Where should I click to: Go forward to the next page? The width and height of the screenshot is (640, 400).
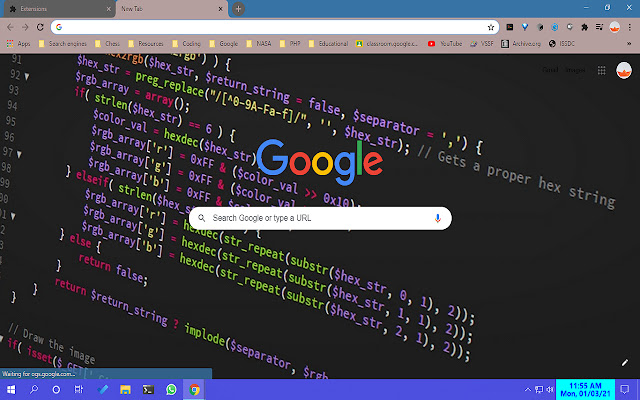(x=25, y=27)
